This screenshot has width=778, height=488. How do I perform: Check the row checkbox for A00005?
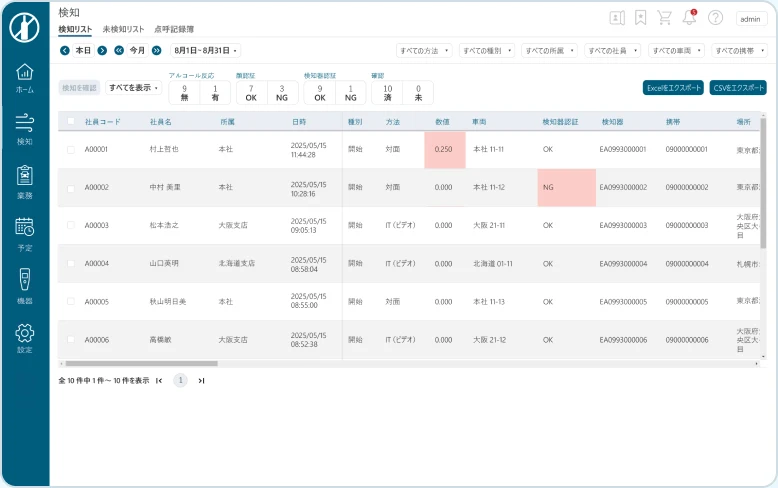71,302
